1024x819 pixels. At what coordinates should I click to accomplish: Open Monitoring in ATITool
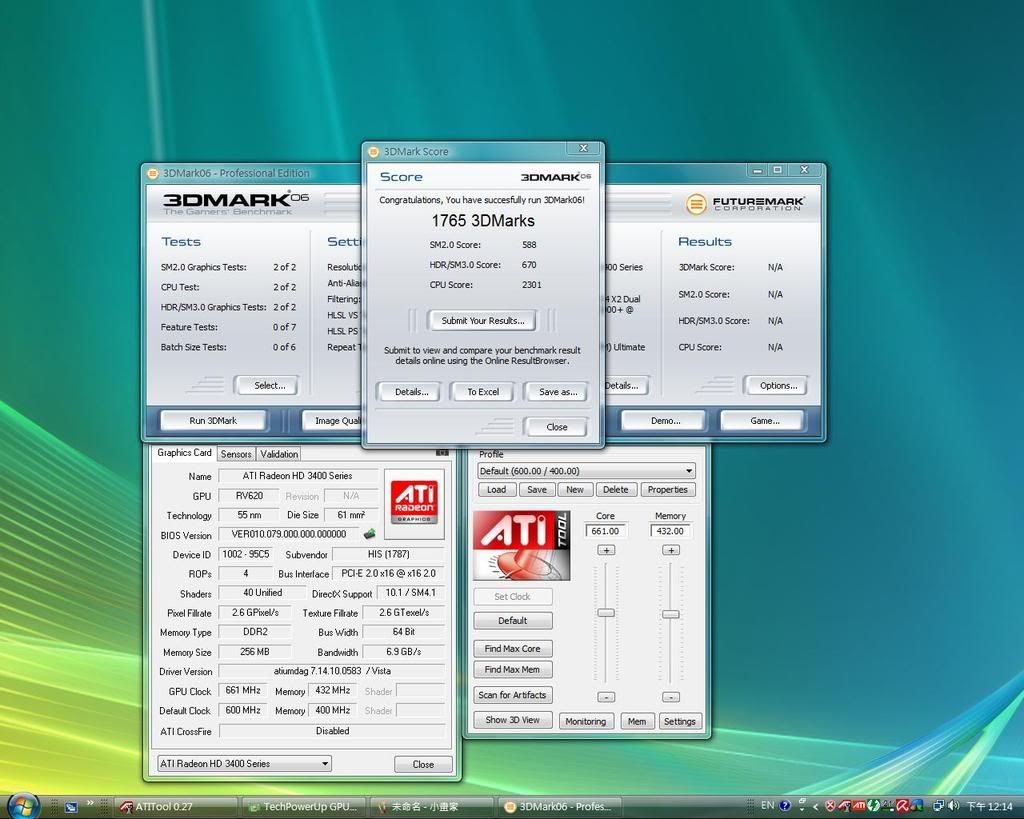pos(585,721)
